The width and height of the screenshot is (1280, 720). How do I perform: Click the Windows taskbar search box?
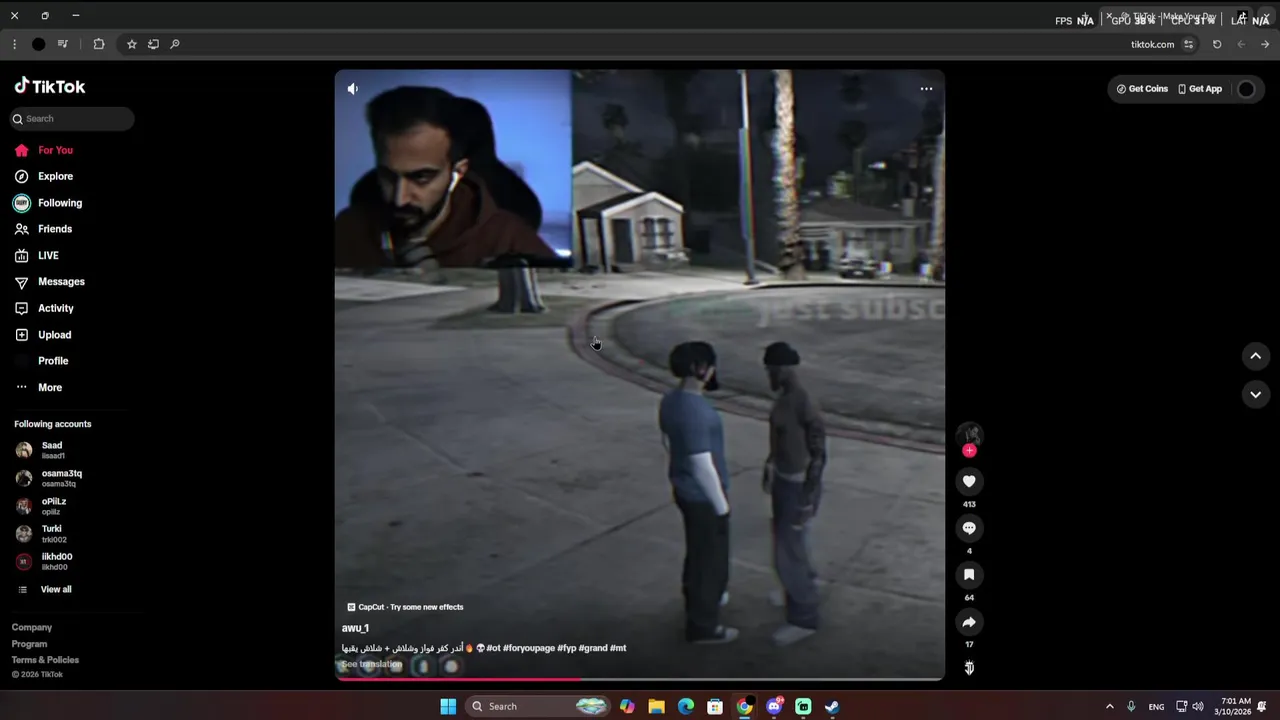pos(538,707)
